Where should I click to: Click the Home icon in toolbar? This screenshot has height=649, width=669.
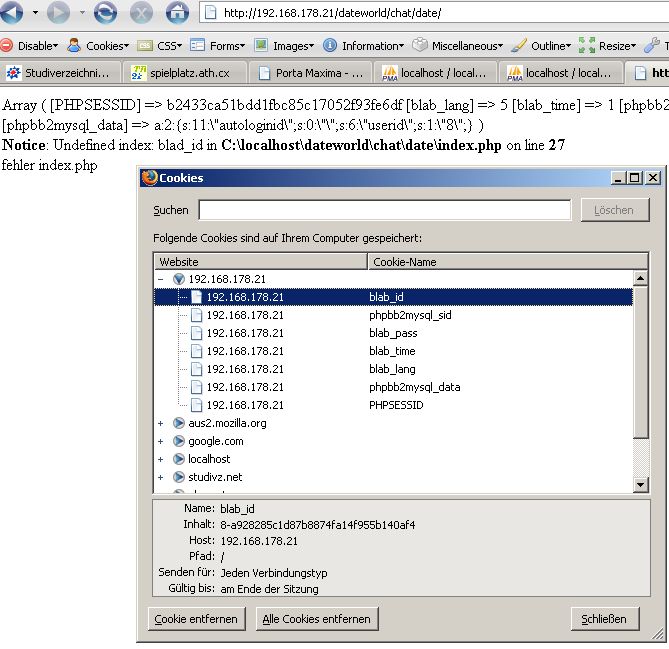[177, 14]
